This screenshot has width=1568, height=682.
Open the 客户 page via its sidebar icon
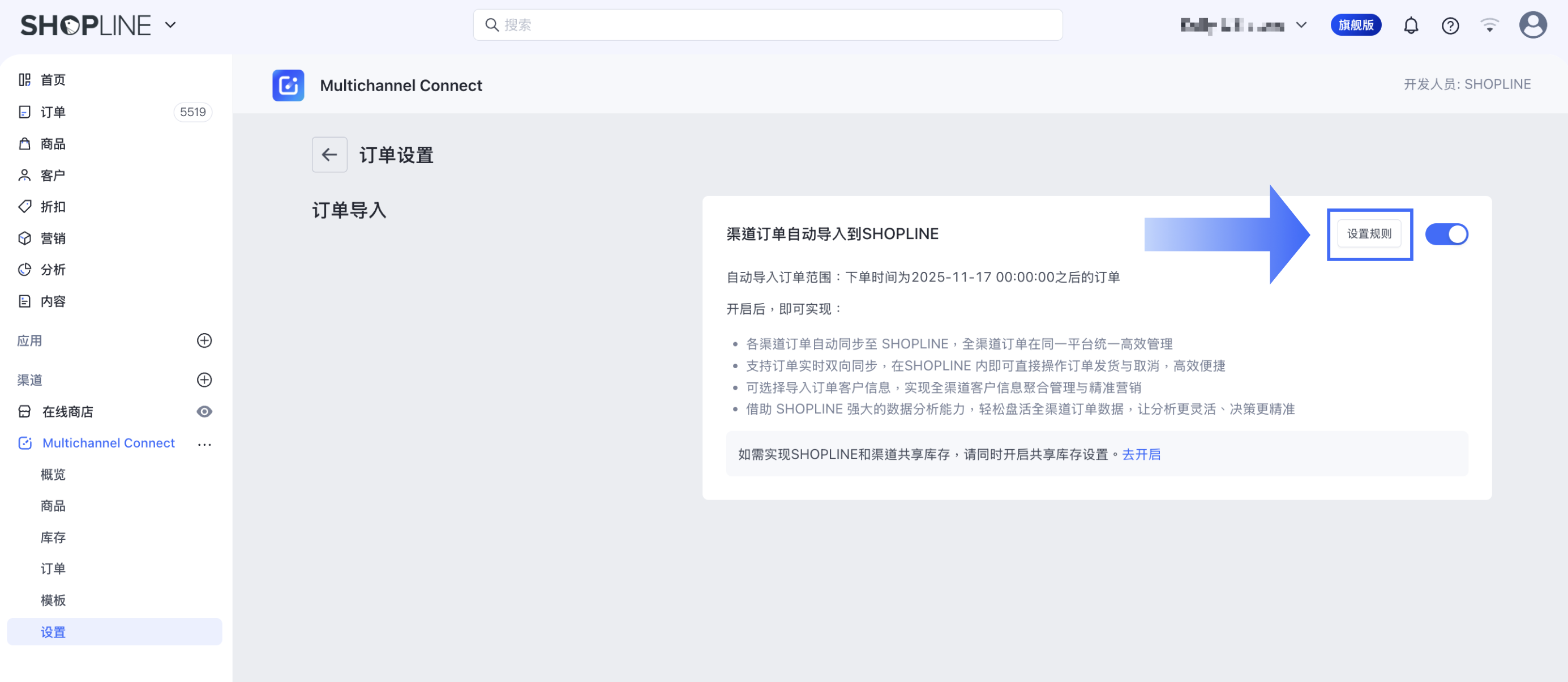pos(52,175)
